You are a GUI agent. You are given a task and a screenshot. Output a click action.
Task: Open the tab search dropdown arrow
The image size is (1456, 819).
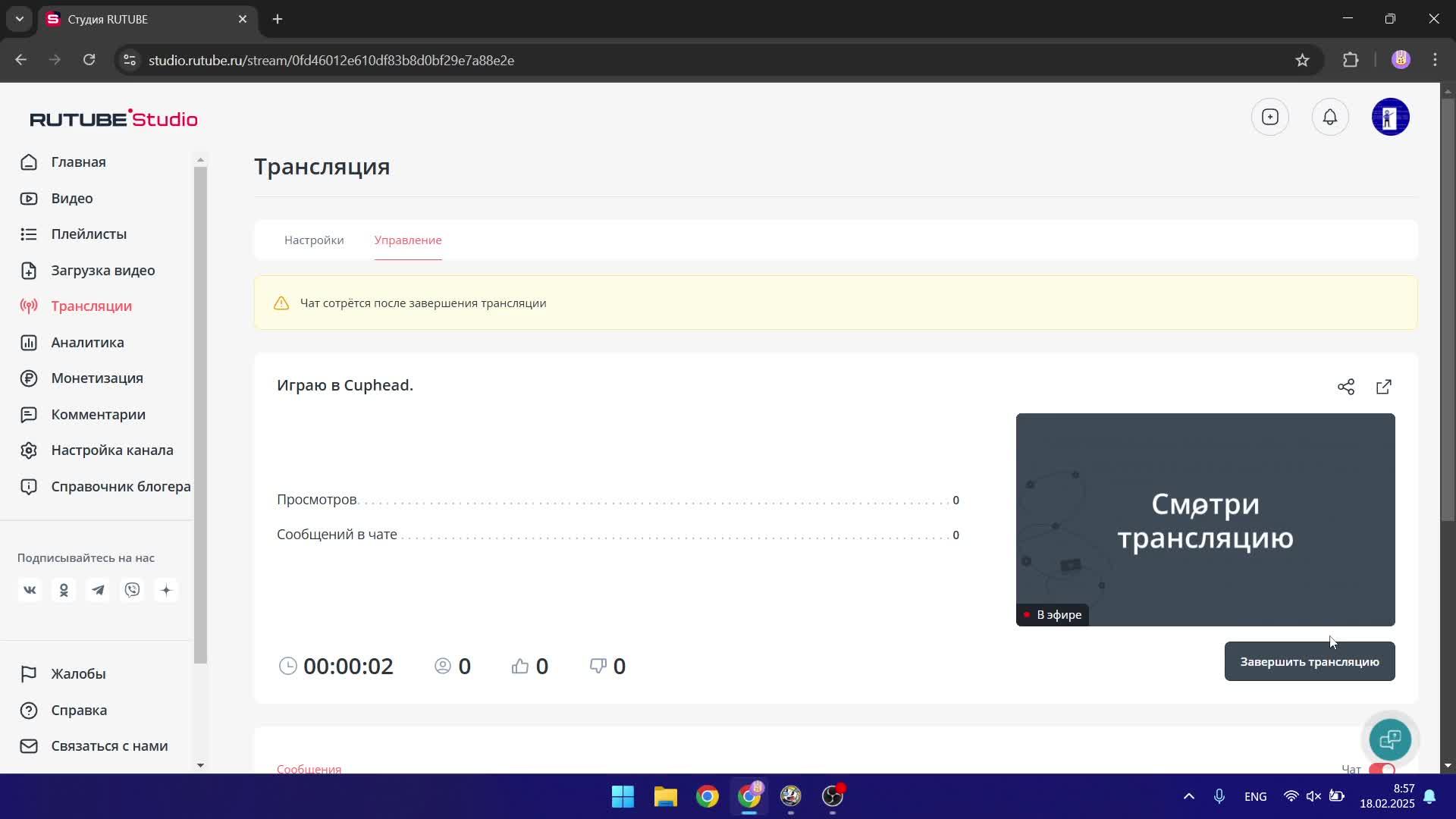[20, 19]
